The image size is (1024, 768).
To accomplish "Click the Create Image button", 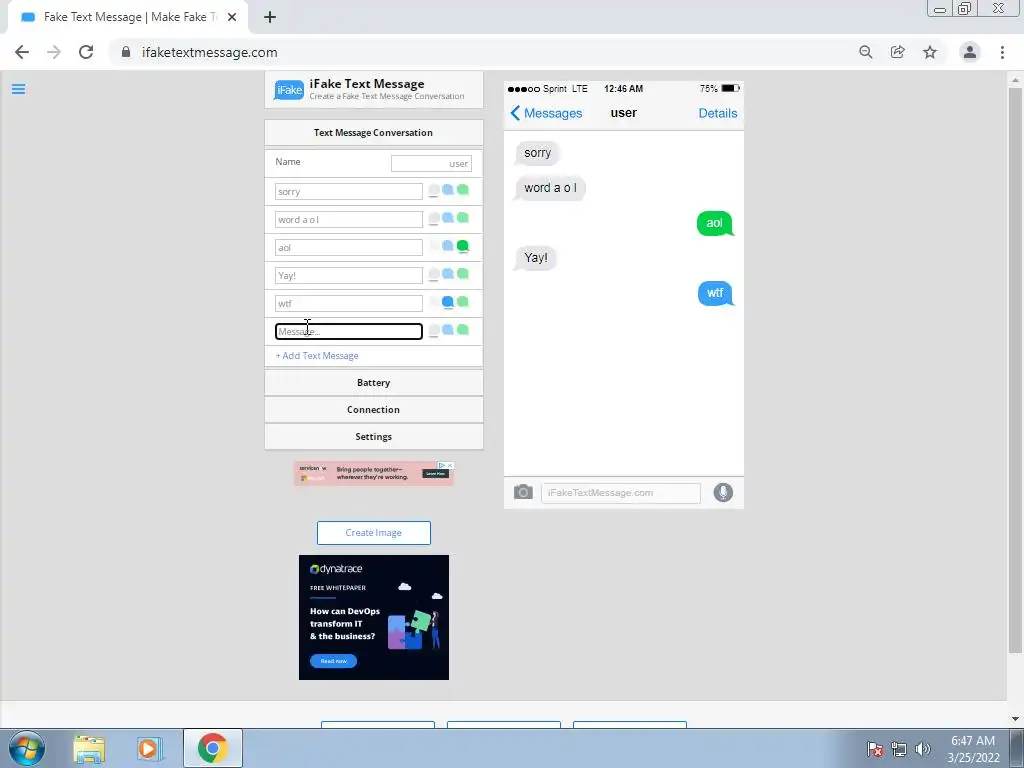I will pyautogui.click(x=374, y=533).
